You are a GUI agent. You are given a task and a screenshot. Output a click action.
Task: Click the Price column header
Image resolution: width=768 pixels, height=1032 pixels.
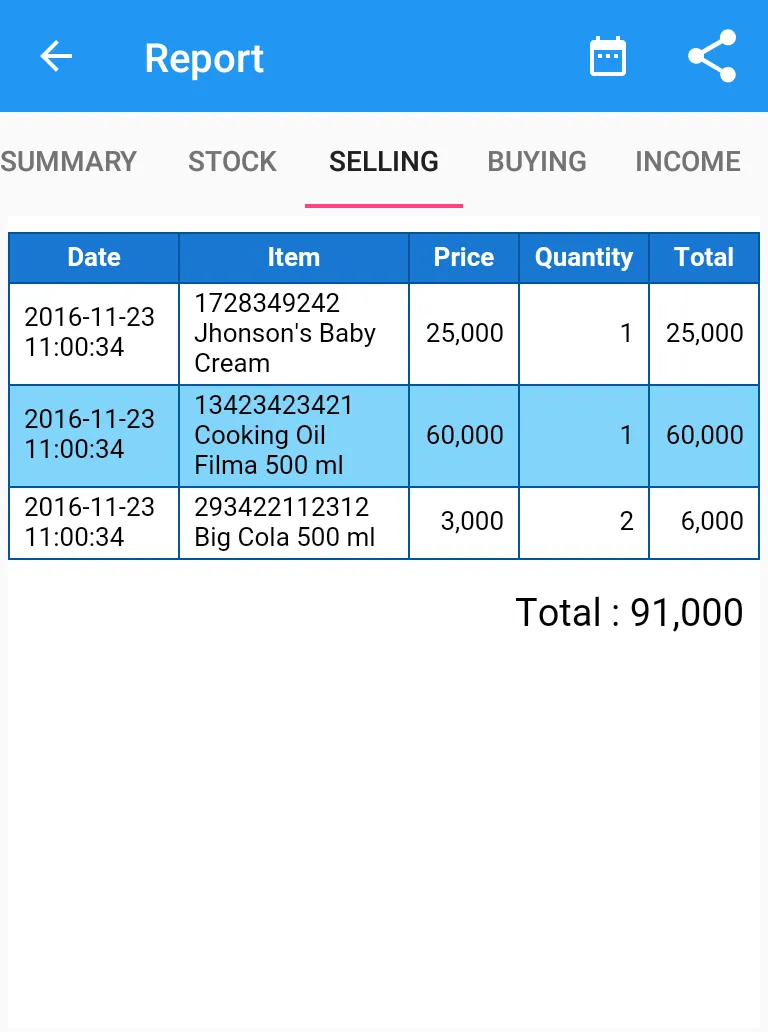464,257
